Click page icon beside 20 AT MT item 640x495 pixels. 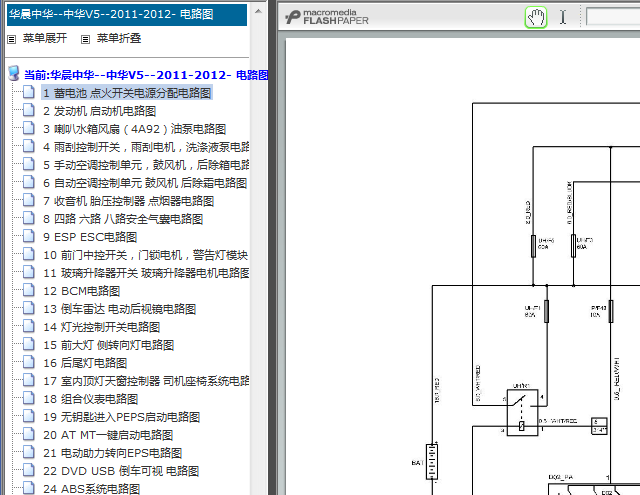[x=29, y=434]
